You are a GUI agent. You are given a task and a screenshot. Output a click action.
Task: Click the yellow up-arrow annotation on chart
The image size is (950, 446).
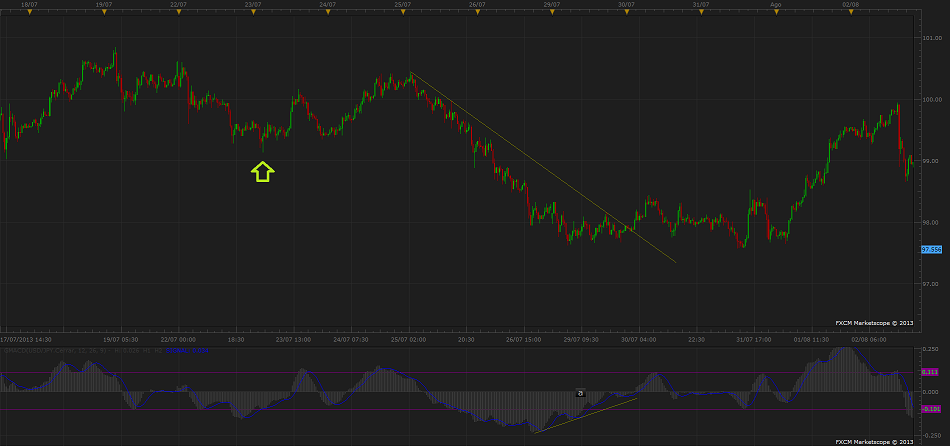(x=262, y=172)
